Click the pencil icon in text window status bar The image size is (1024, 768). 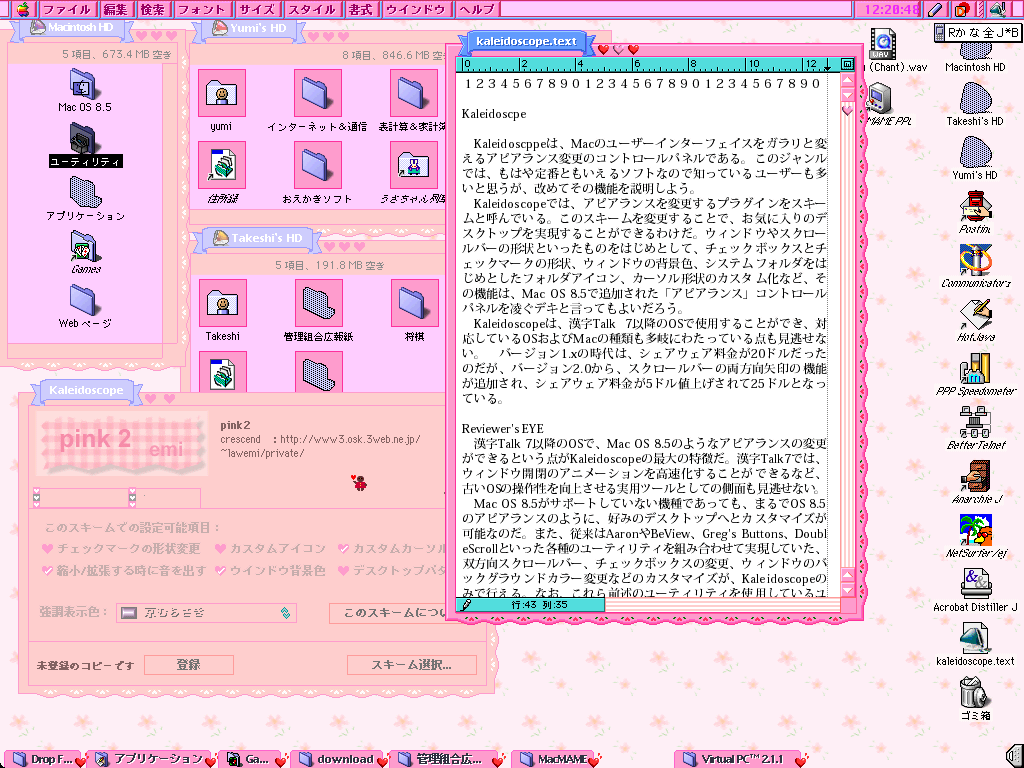[466, 604]
